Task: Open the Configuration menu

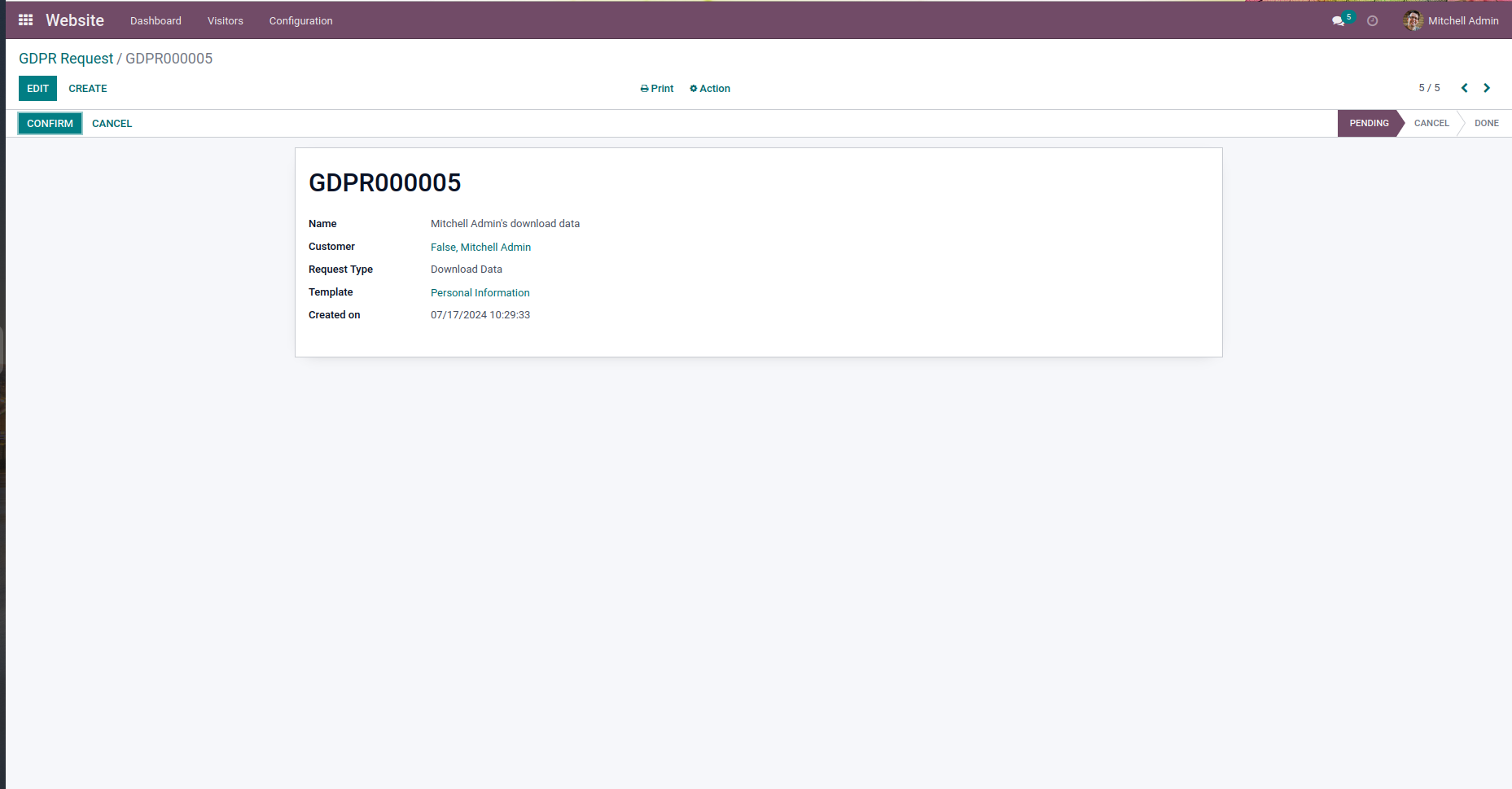Action: (300, 21)
